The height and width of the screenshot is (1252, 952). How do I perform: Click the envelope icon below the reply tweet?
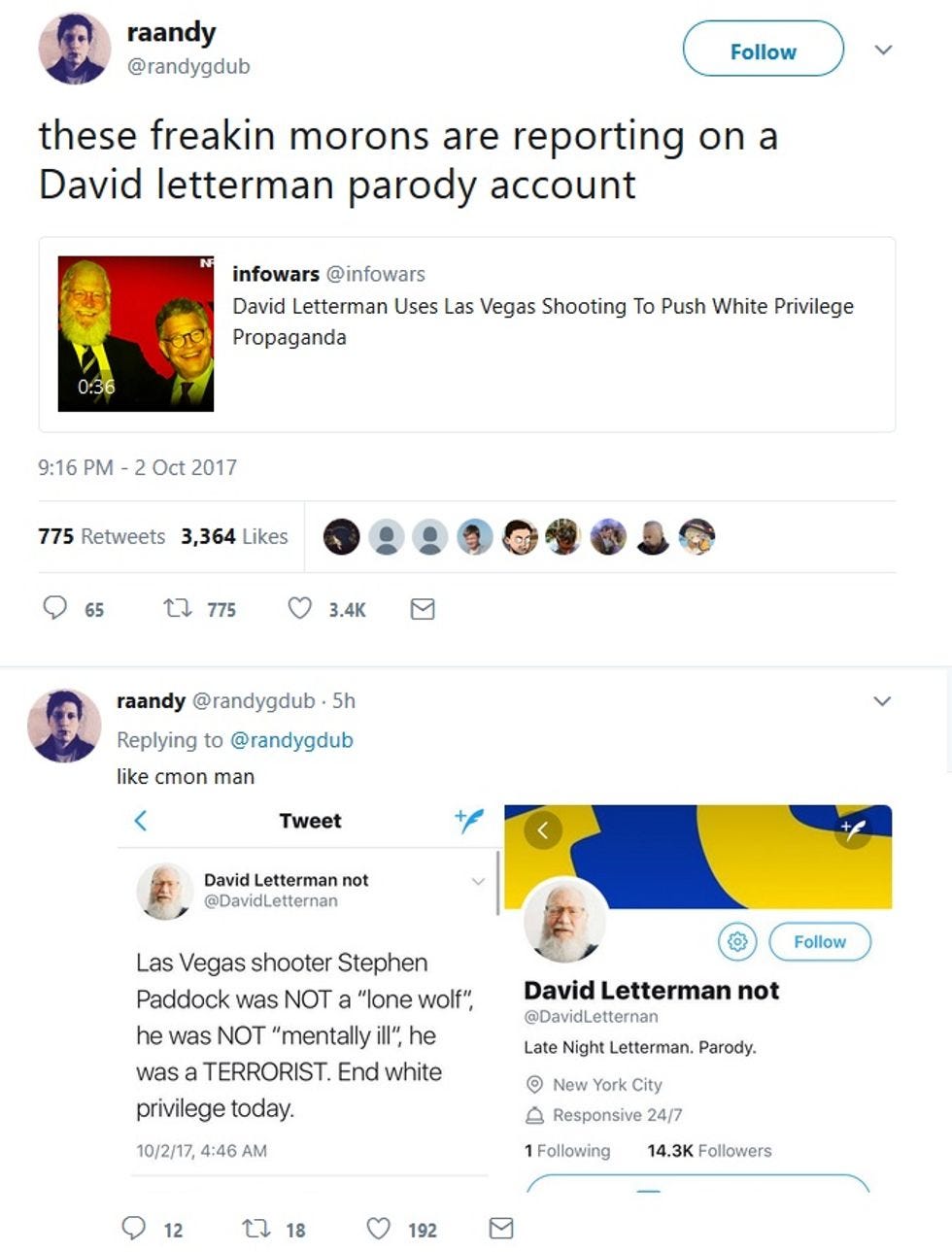pos(501,1229)
